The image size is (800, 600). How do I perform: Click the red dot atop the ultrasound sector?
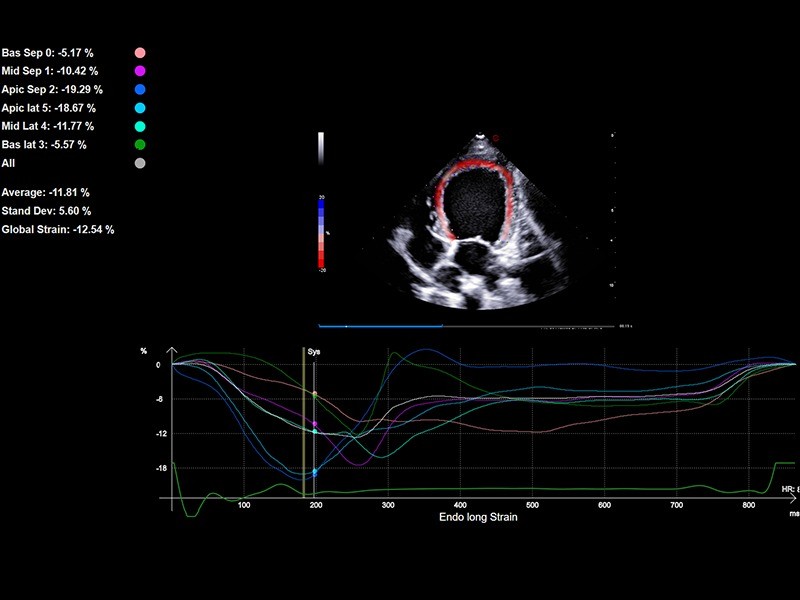coord(496,138)
